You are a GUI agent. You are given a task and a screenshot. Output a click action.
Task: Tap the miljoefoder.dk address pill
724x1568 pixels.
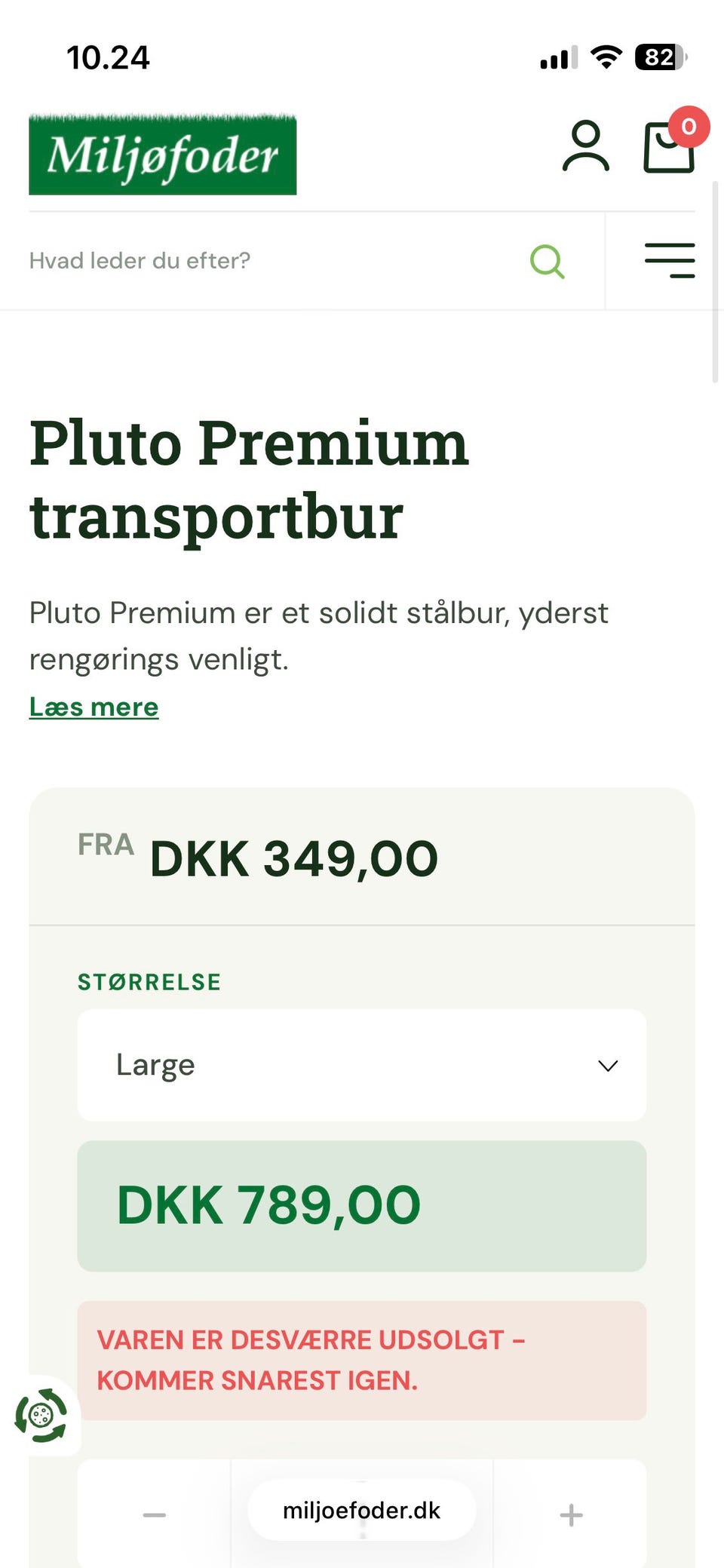[361, 1510]
